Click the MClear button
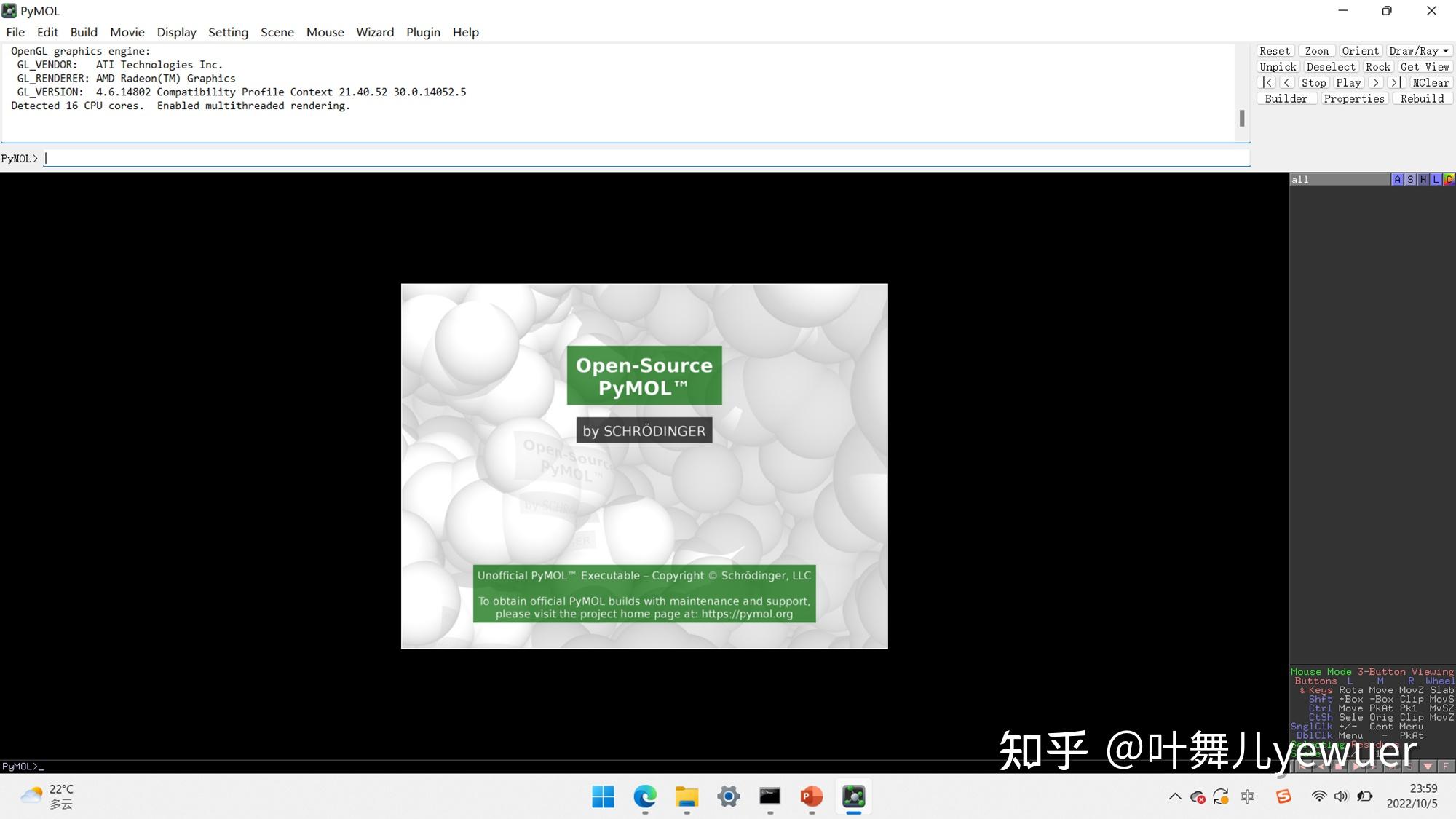This screenshot has width=1456, height=819. (1431, 83)
